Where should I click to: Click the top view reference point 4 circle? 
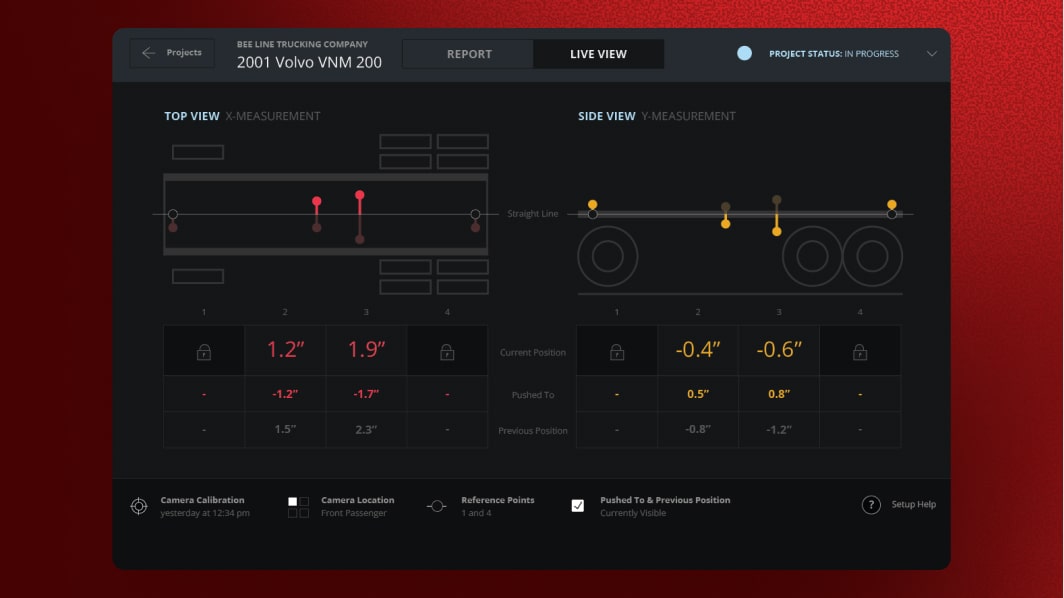(476, 214)
